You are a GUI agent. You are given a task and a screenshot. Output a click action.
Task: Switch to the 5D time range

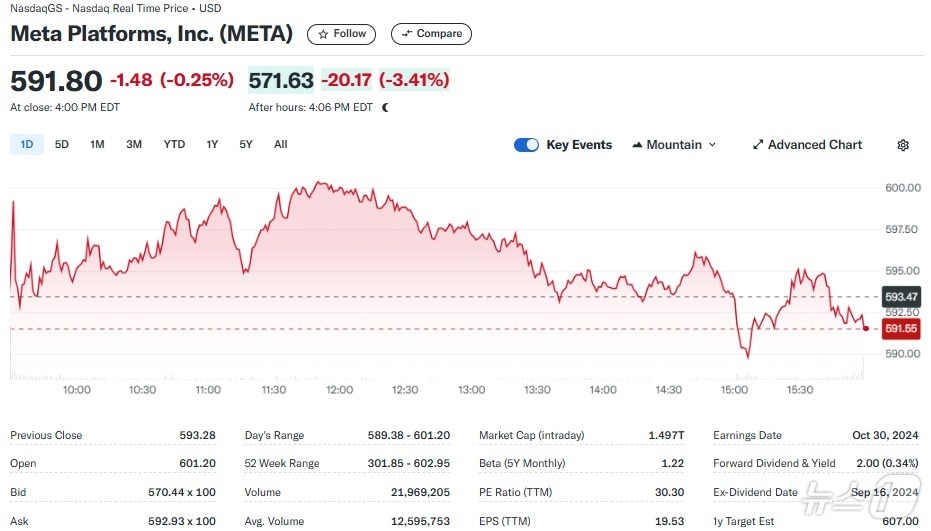pos(62,144)
